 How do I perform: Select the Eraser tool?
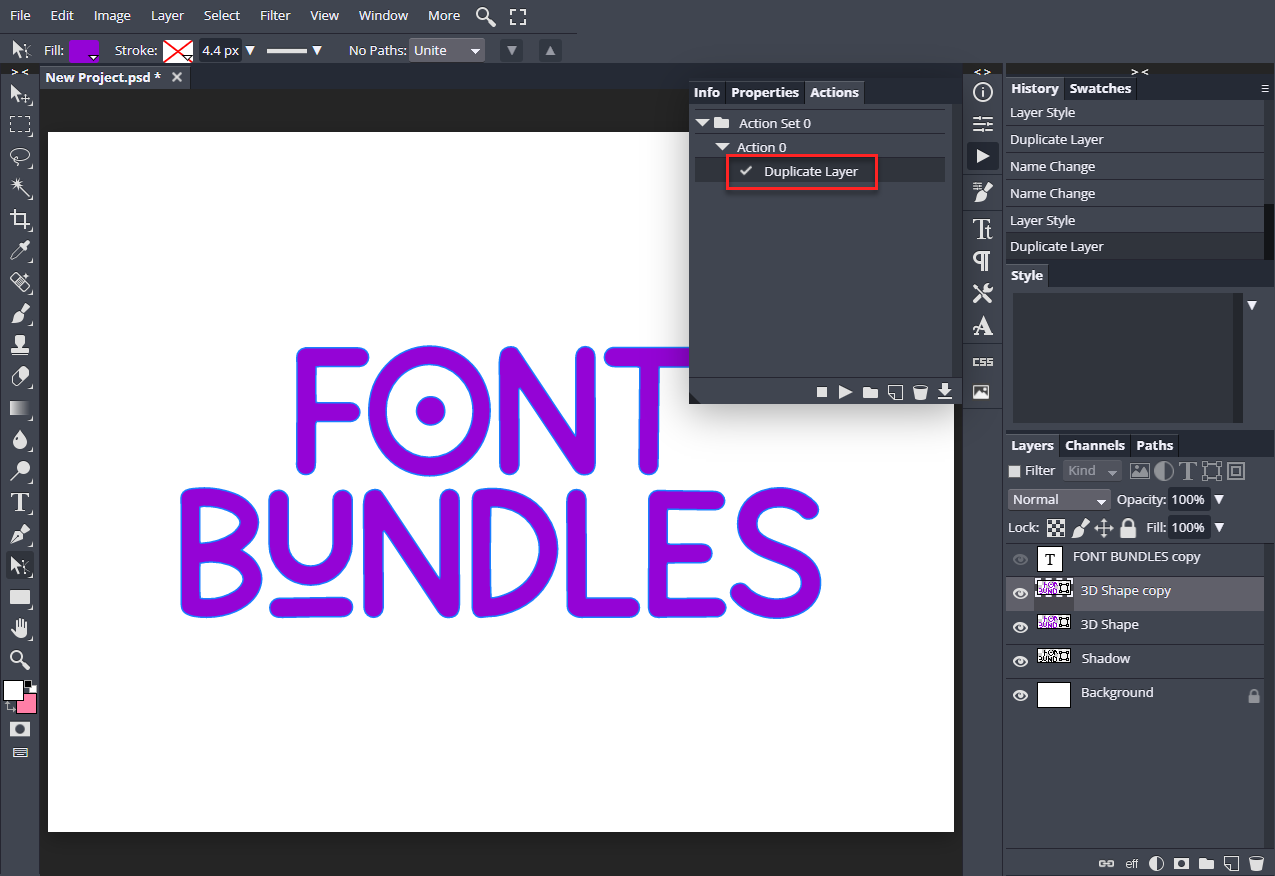[20, 377]
